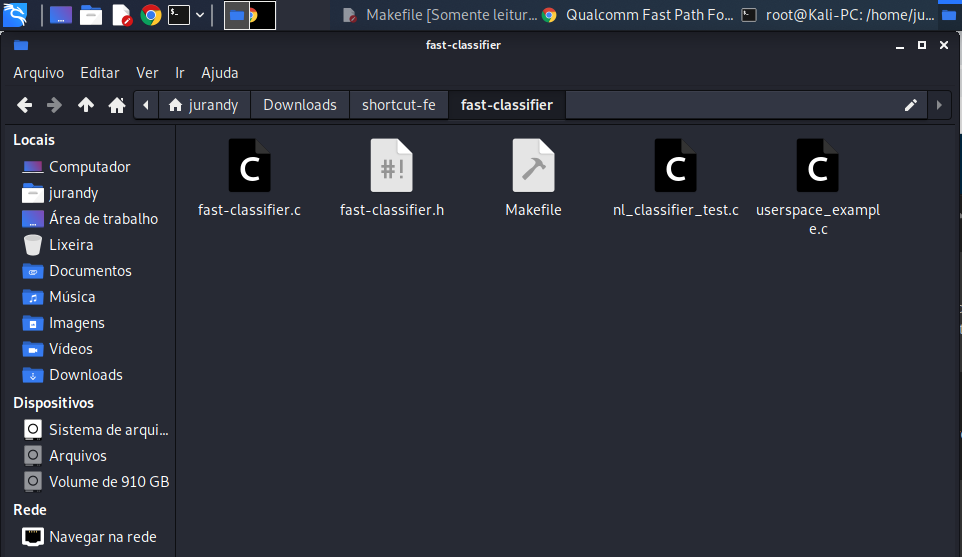
Task: Expand the terminal launcher dropdown arrow
Action: tap(200, 15)
